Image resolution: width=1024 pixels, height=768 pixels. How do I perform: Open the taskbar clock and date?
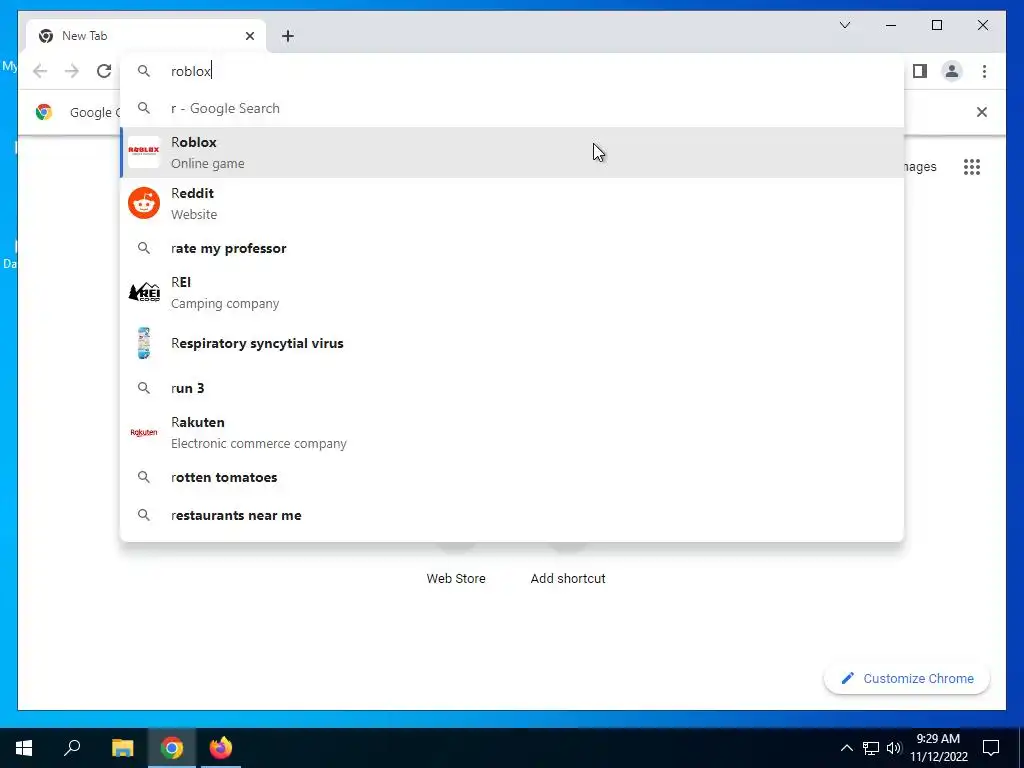pyautogui.click(x=938, y=748)
